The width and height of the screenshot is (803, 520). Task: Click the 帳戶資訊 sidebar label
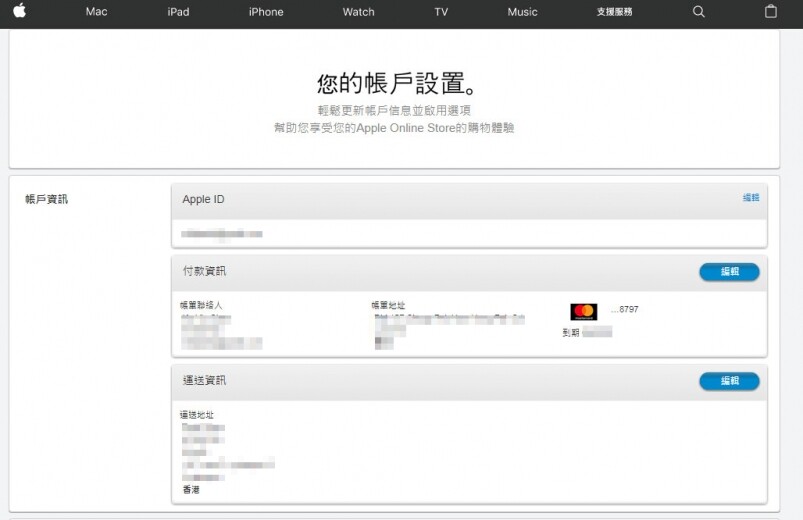click(x=47, y=199)
